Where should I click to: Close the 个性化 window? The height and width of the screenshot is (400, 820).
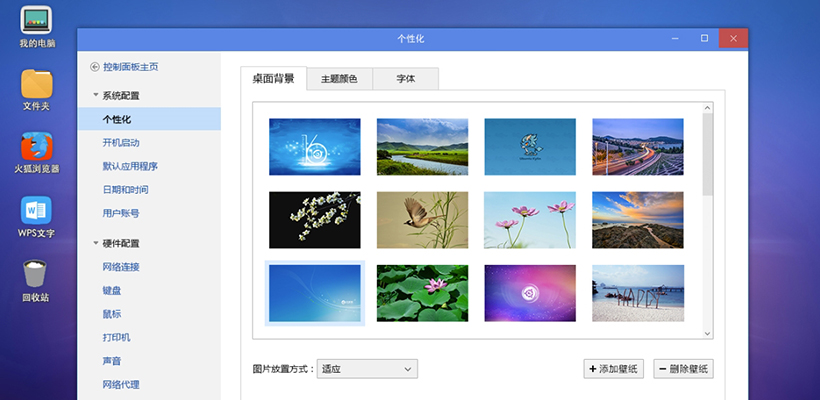(733, 39)
